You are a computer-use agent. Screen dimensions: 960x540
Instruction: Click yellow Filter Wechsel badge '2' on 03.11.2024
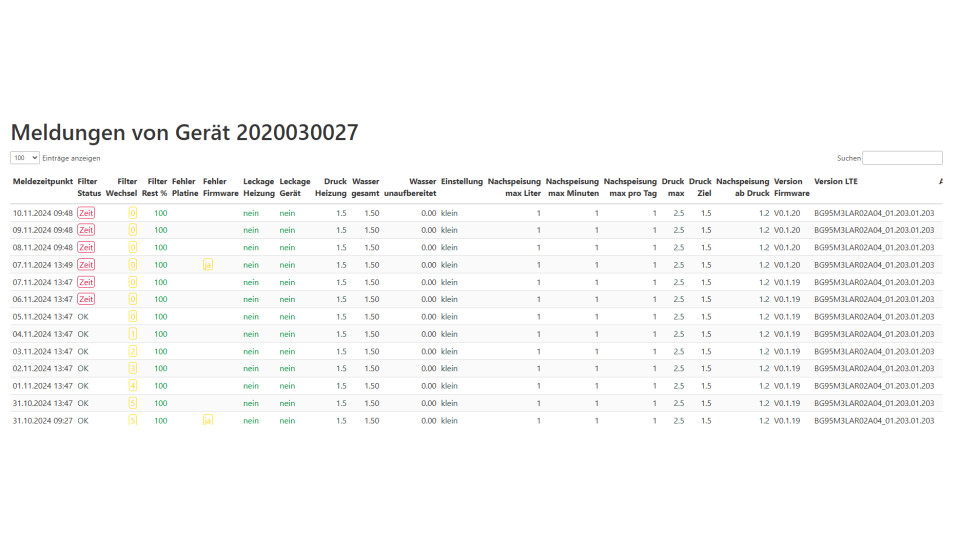pyautogui.click(x=132, y=351)
